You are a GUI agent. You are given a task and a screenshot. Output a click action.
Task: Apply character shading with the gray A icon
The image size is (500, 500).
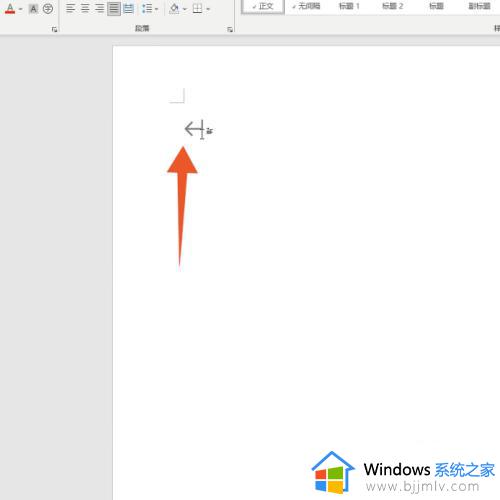coord(33,9)
